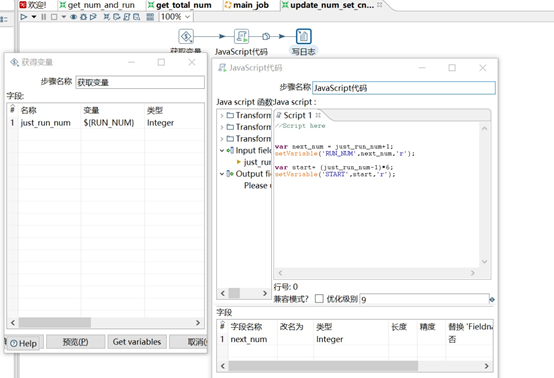Stop the transformation using the square icon

(54, 17)
